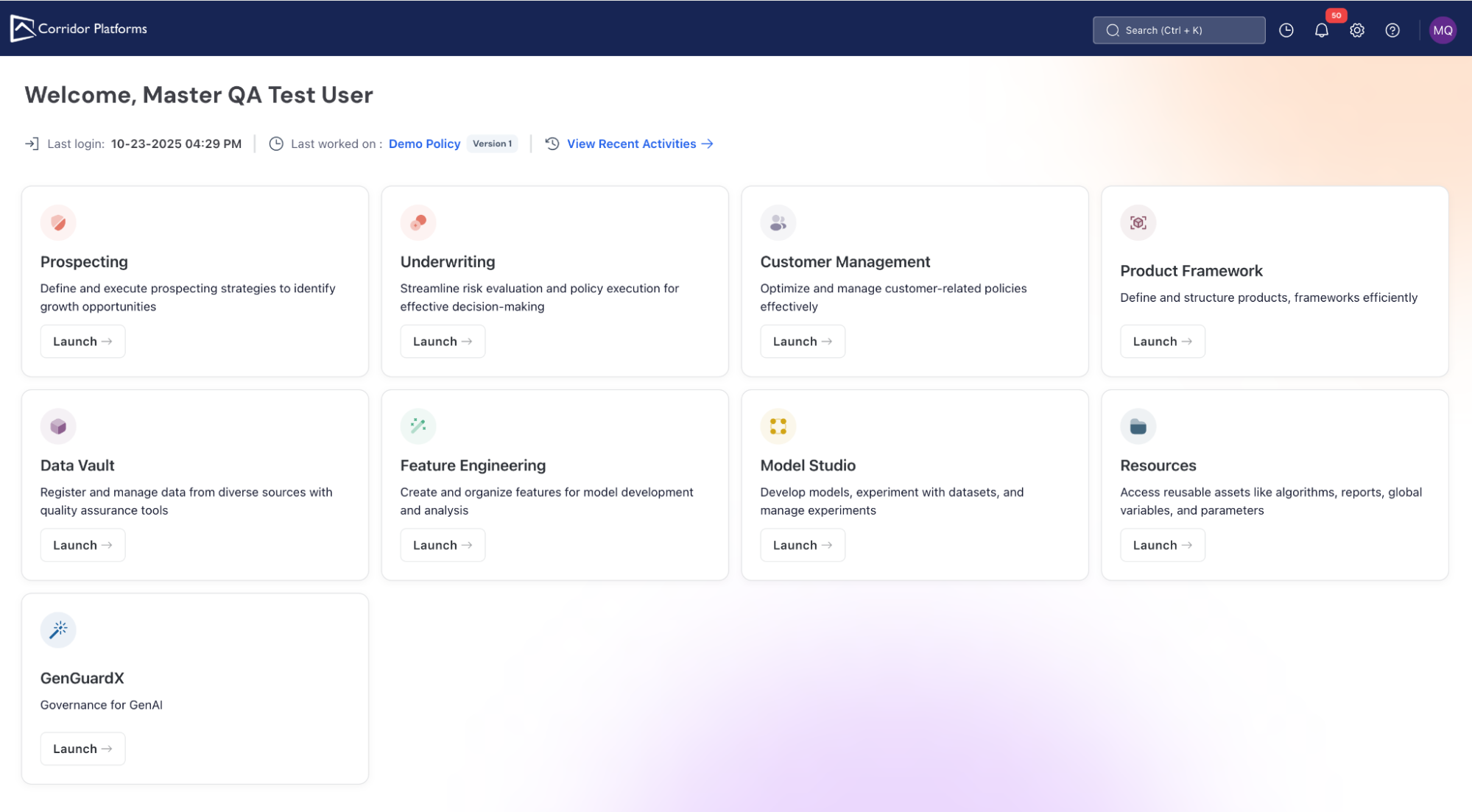Viewport: 1472px width, 812px height.
Task: Launch the Underwriting module
Action: point(442,342)
